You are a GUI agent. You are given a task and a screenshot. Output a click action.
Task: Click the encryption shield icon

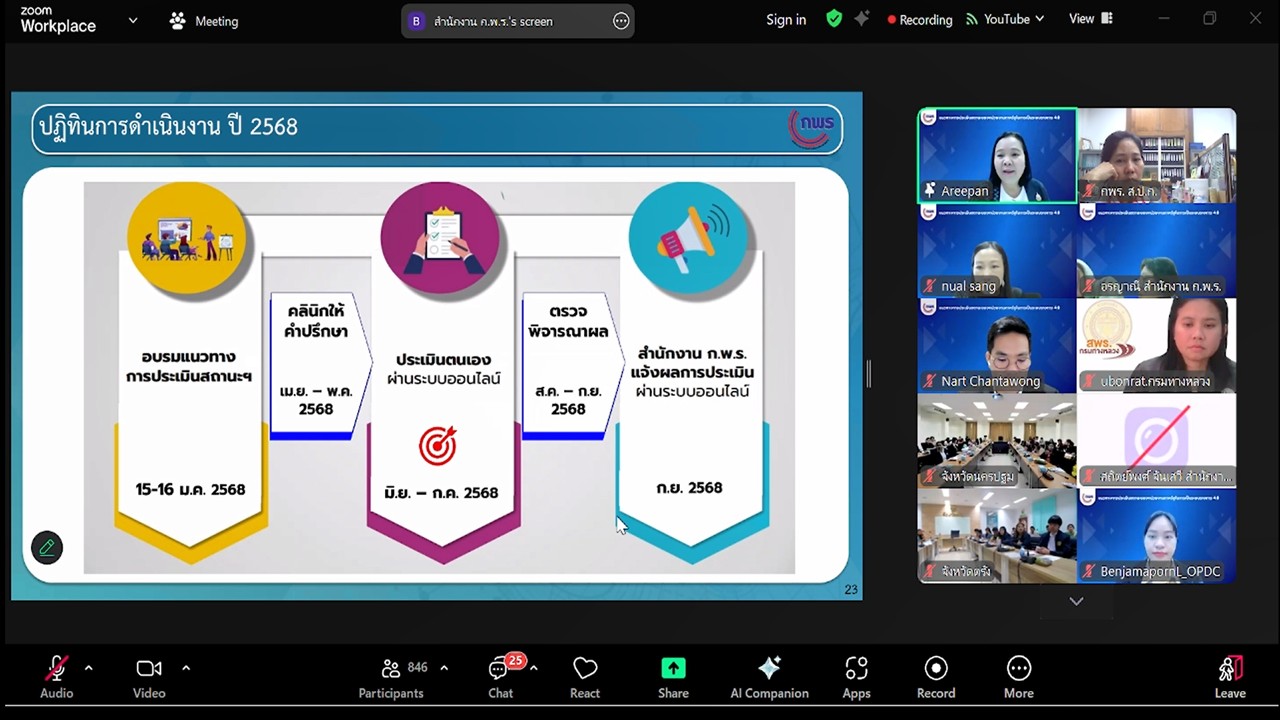(x=834, y=19)
